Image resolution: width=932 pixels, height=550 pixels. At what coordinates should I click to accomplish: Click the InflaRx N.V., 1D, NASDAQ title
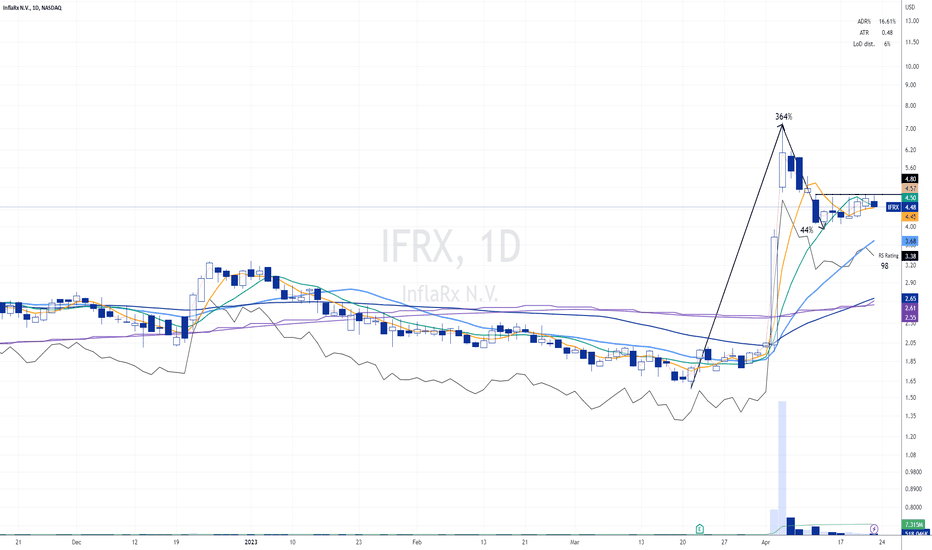32,8
